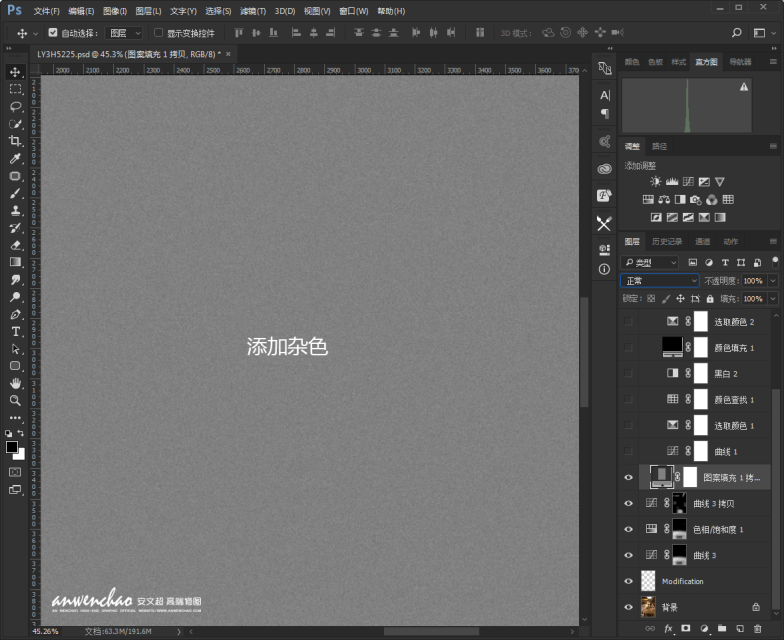Viewport: 784px width, 640px height.
Task: Close the LY3H5225.psd document tab
Action: [228, 54]
